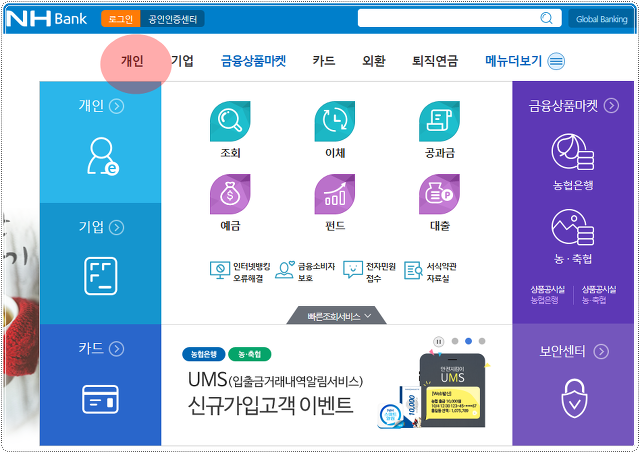
Task: Click the UMS phone illustration
Action: [x=452, y=391]
